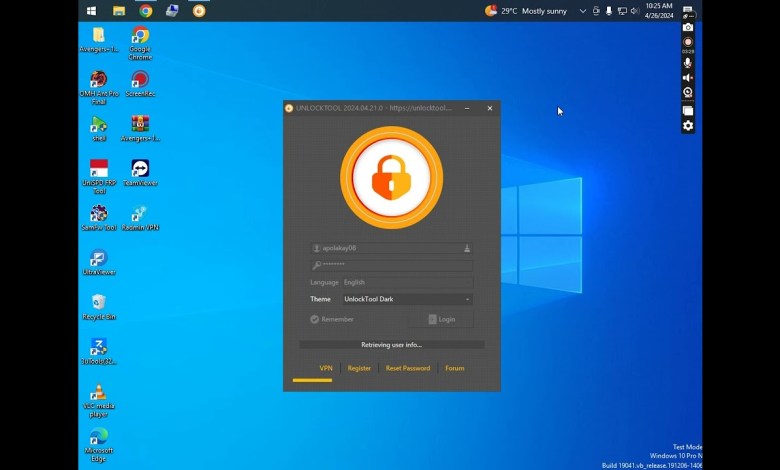Open the recorder gallery window icon
780x470 pixels.
coord(688,111)
